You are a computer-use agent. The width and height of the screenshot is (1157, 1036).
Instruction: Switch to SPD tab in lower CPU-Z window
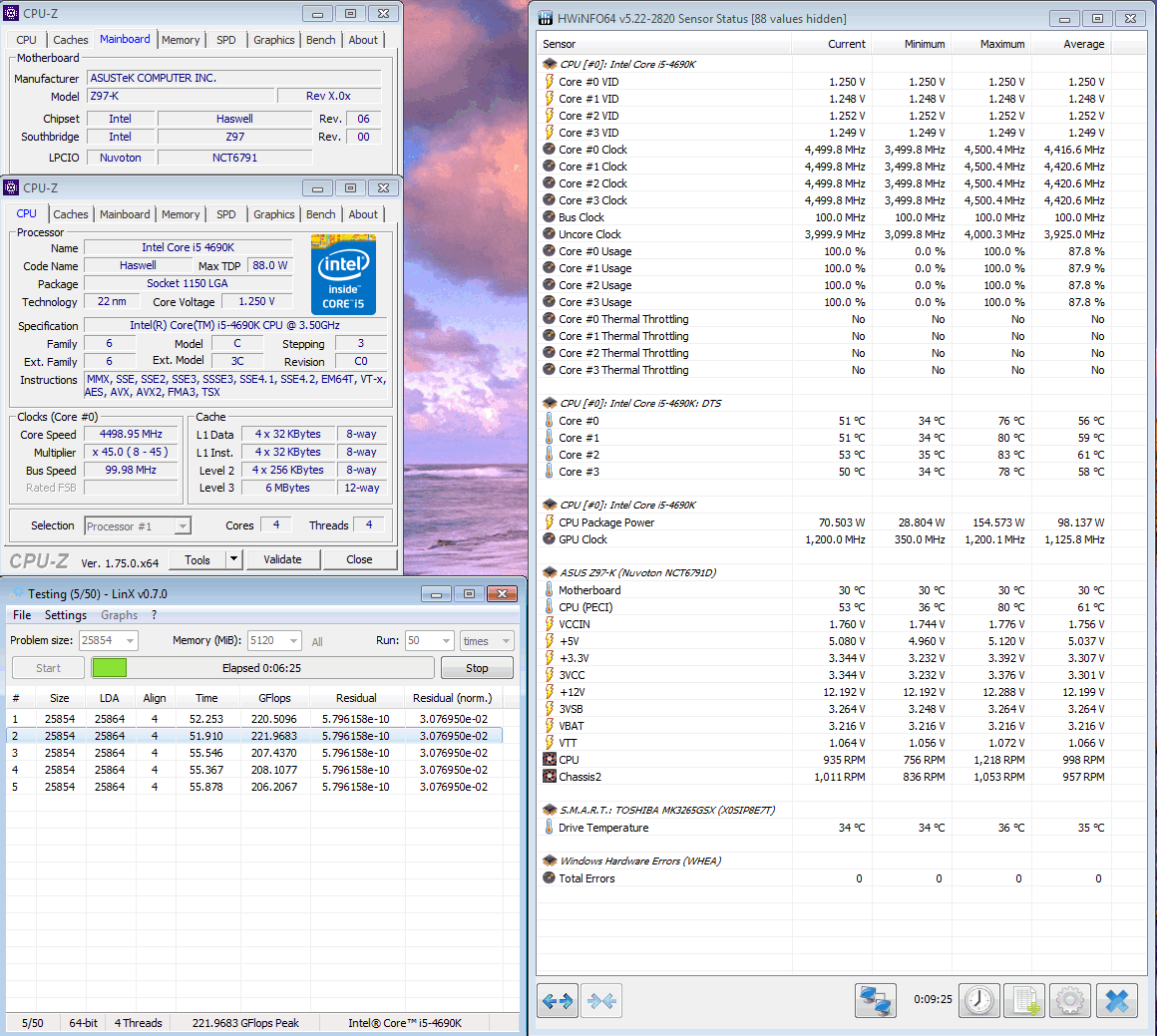(225, 214)
